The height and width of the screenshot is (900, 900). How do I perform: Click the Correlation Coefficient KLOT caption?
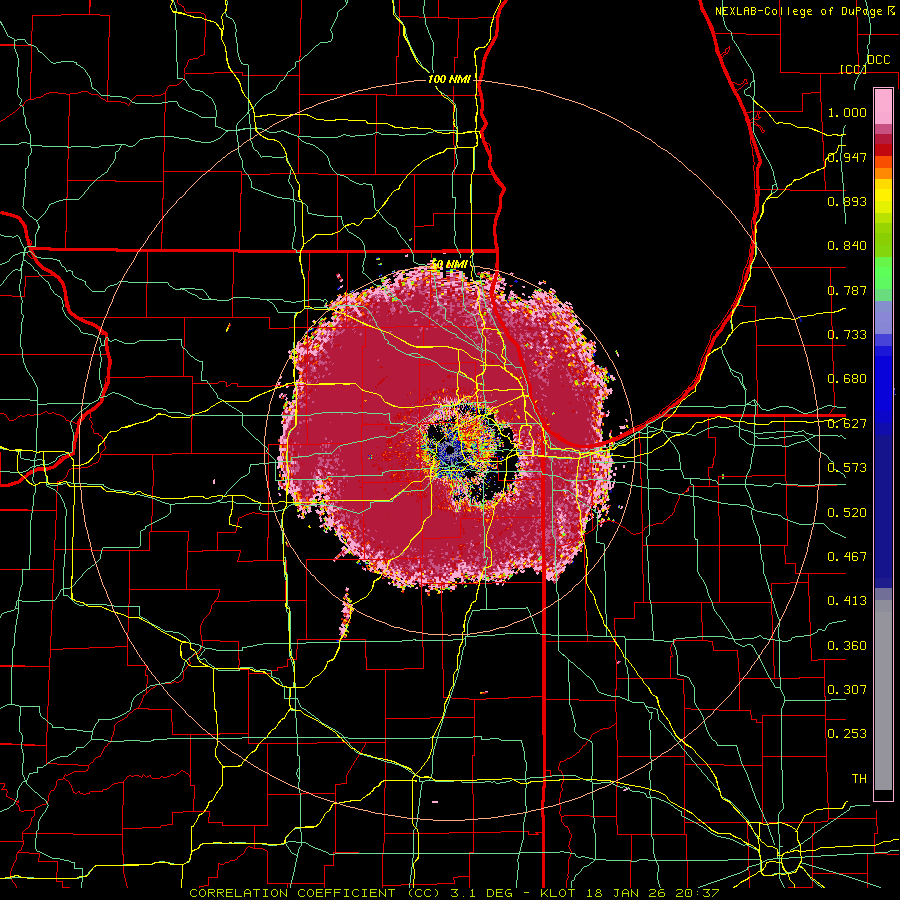[x=454, y=893]
